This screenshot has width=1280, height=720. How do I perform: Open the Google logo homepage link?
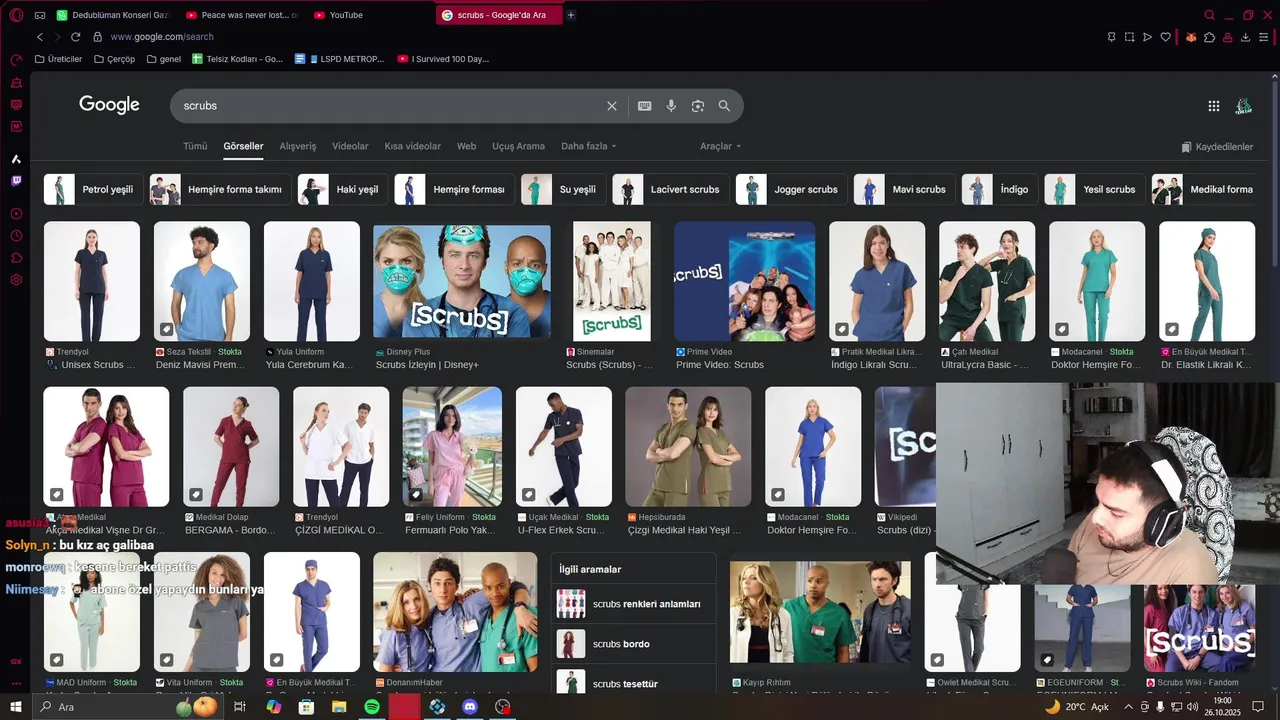pyautogui.click(x=109, y=105)
